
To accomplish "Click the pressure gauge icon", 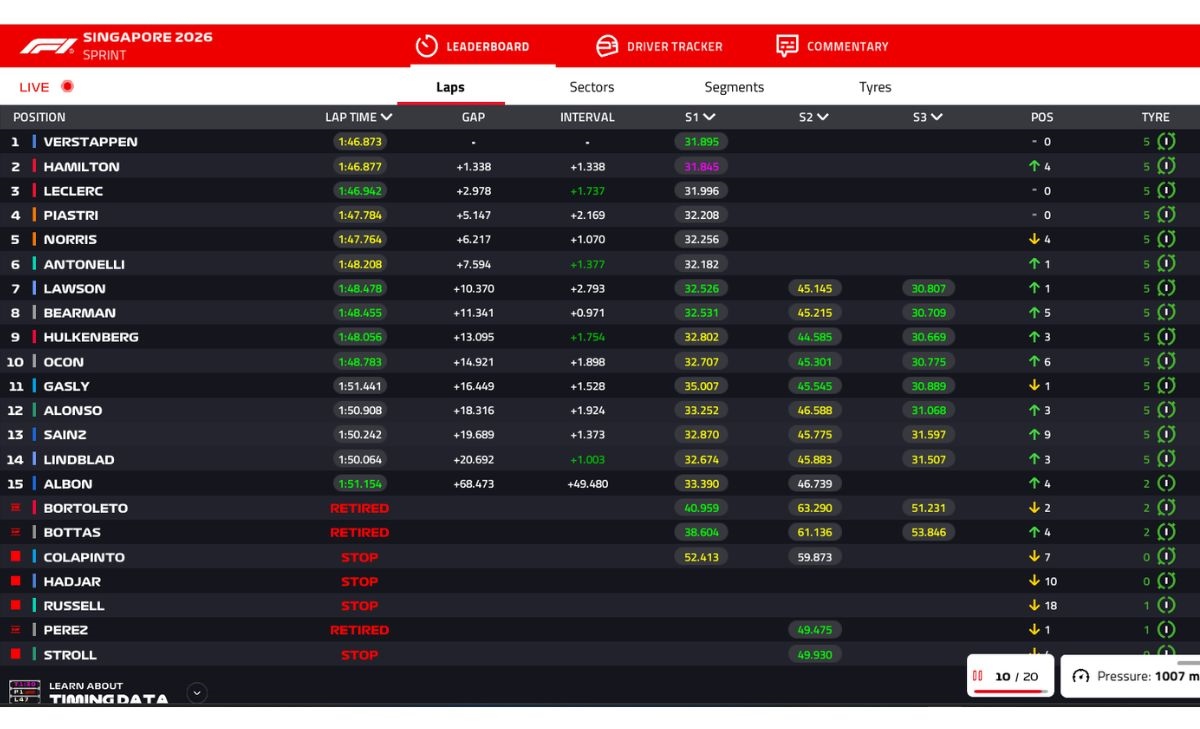I will click(x=1080, y=676).
